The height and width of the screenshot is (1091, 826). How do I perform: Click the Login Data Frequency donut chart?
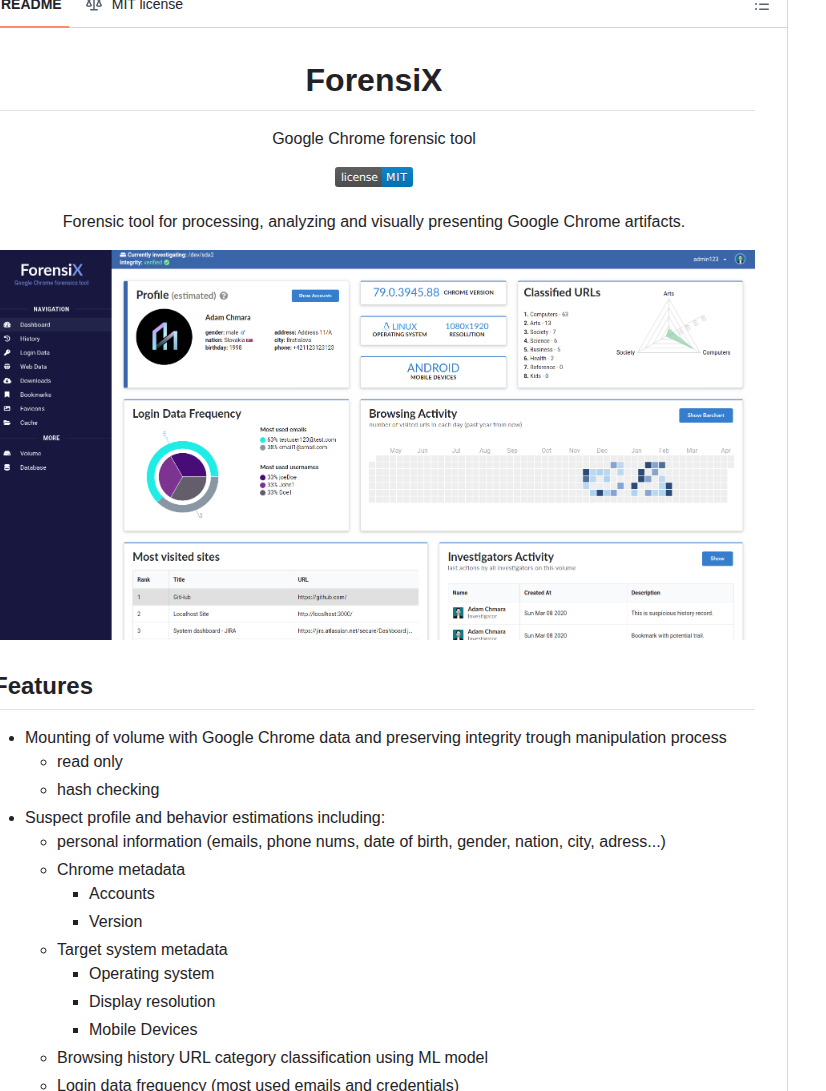point(182,477)
